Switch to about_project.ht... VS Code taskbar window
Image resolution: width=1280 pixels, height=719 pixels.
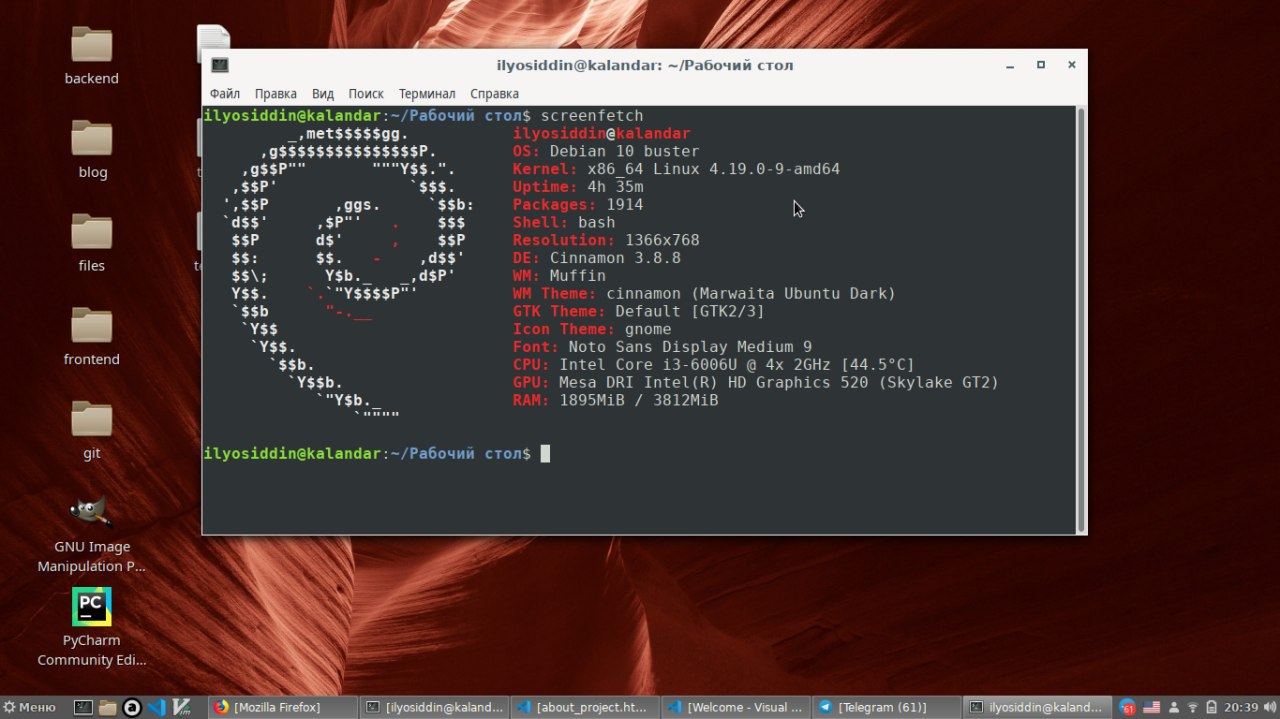click(x=585, y=707)
